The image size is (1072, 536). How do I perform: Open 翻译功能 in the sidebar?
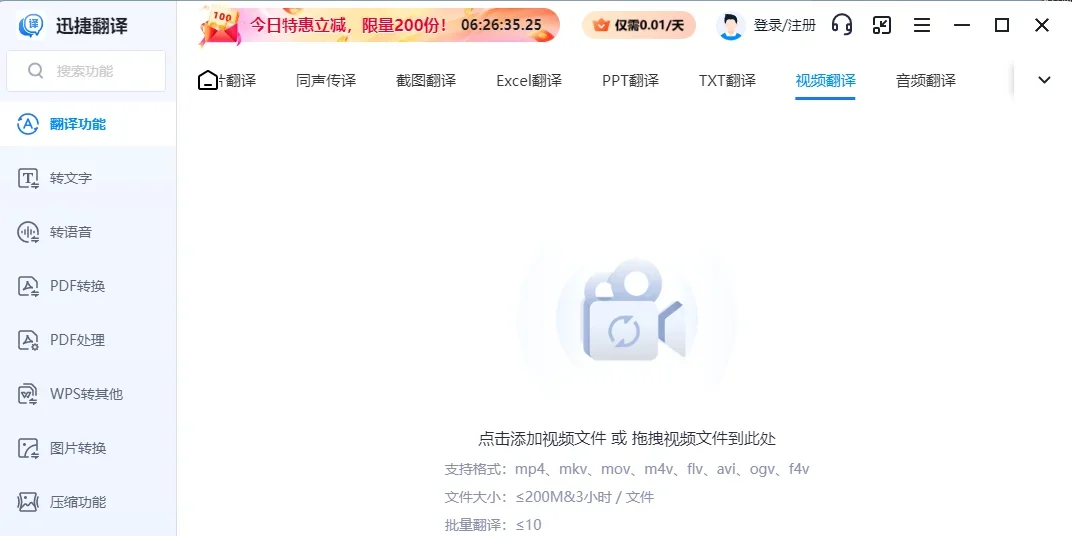[x=88, y=124]
